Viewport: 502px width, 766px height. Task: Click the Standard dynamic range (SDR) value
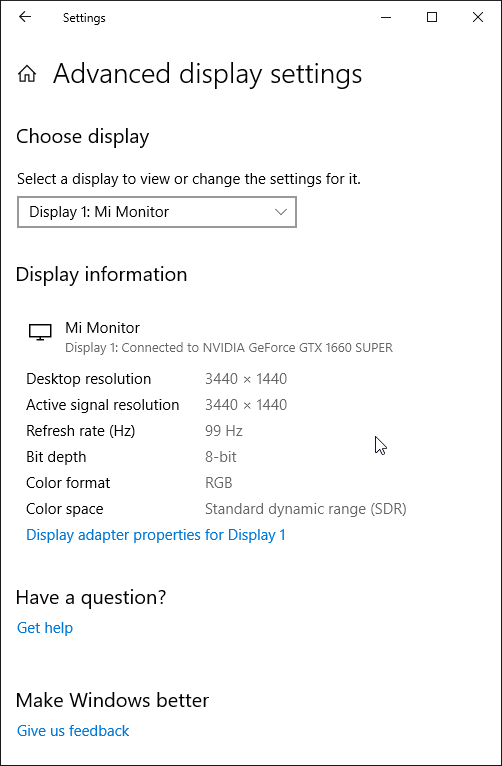306,509
